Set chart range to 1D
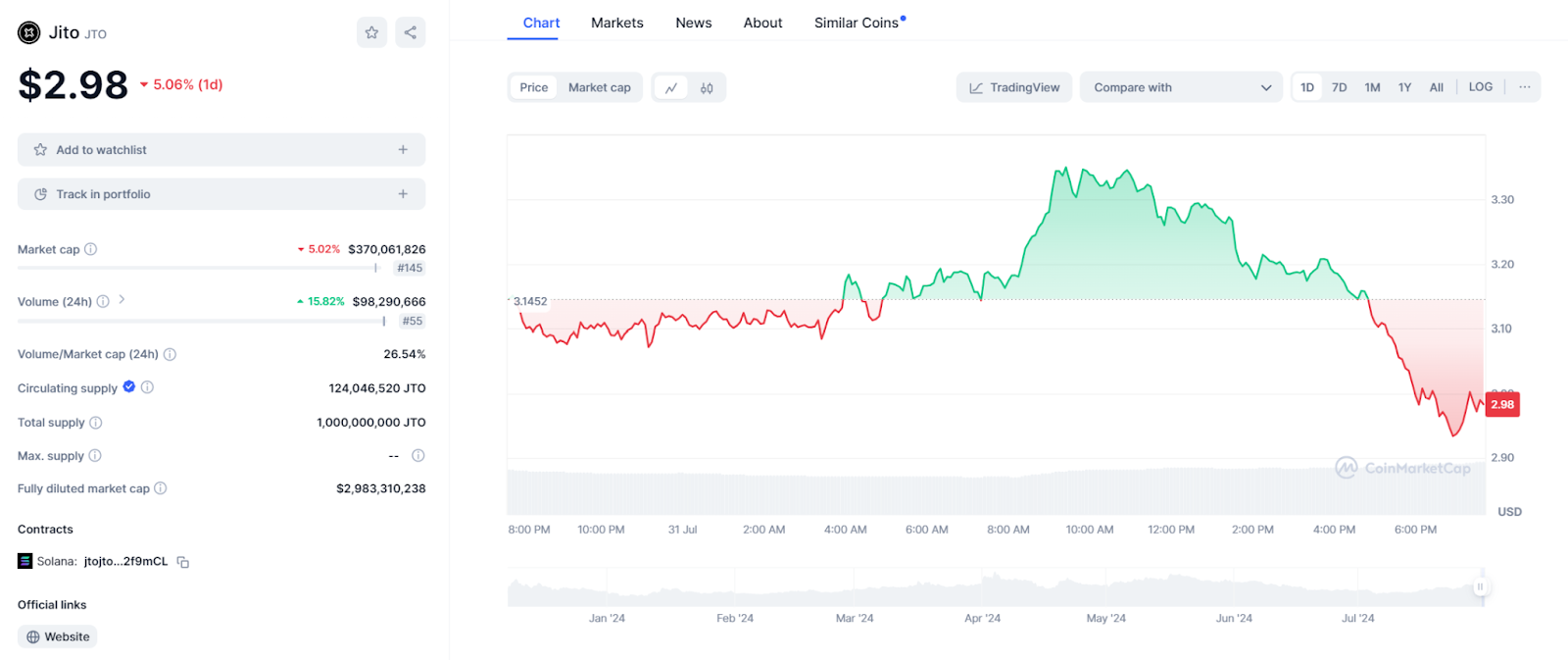This screenshot has width=1568, height=660. 1307,87
